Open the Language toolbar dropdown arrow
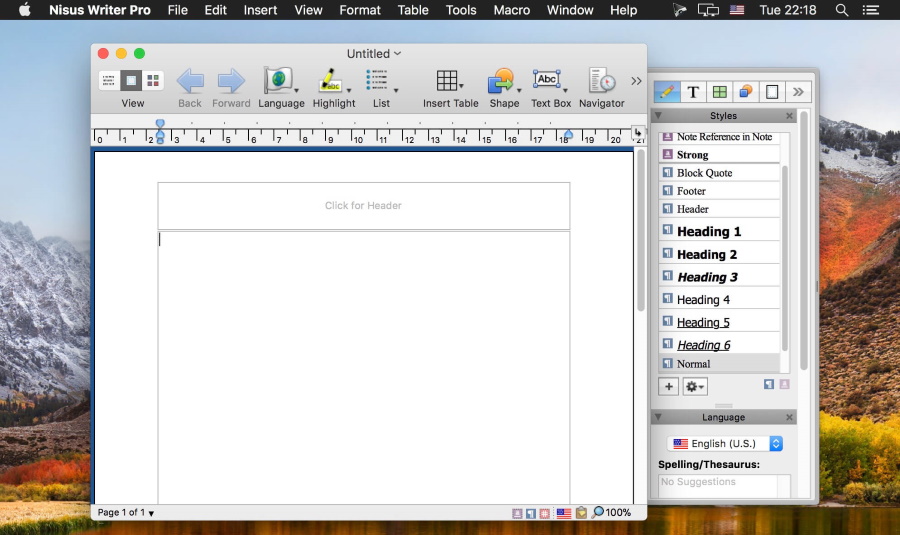Screen dimensions: 900x535 [x=297, y=91]
